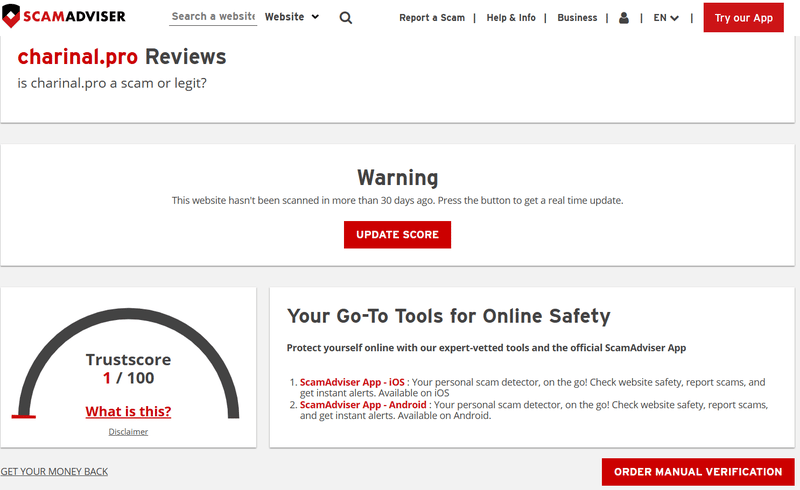Screen dimensions: 800x490
Task: Click the search magnifier icon
Action: pyautogui.click(x=345, y=18)
